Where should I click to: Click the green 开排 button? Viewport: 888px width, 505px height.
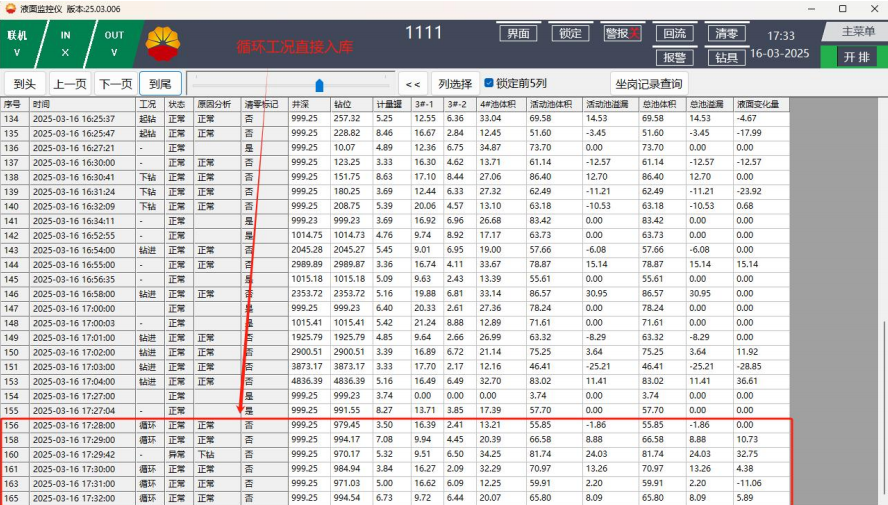click(856, 57)
